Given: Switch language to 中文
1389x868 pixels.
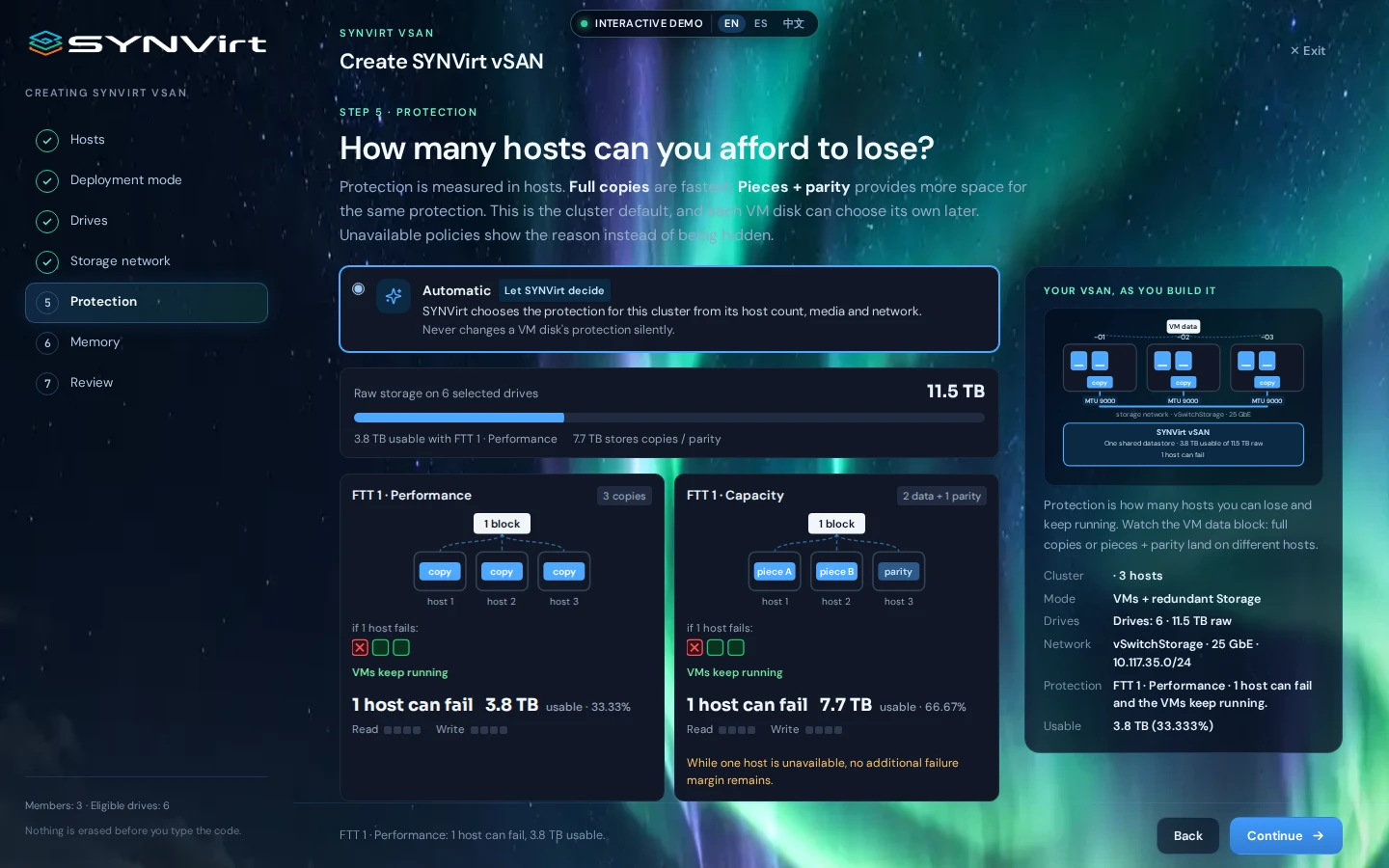Looking at the screenshot, I should pos(793,24).
